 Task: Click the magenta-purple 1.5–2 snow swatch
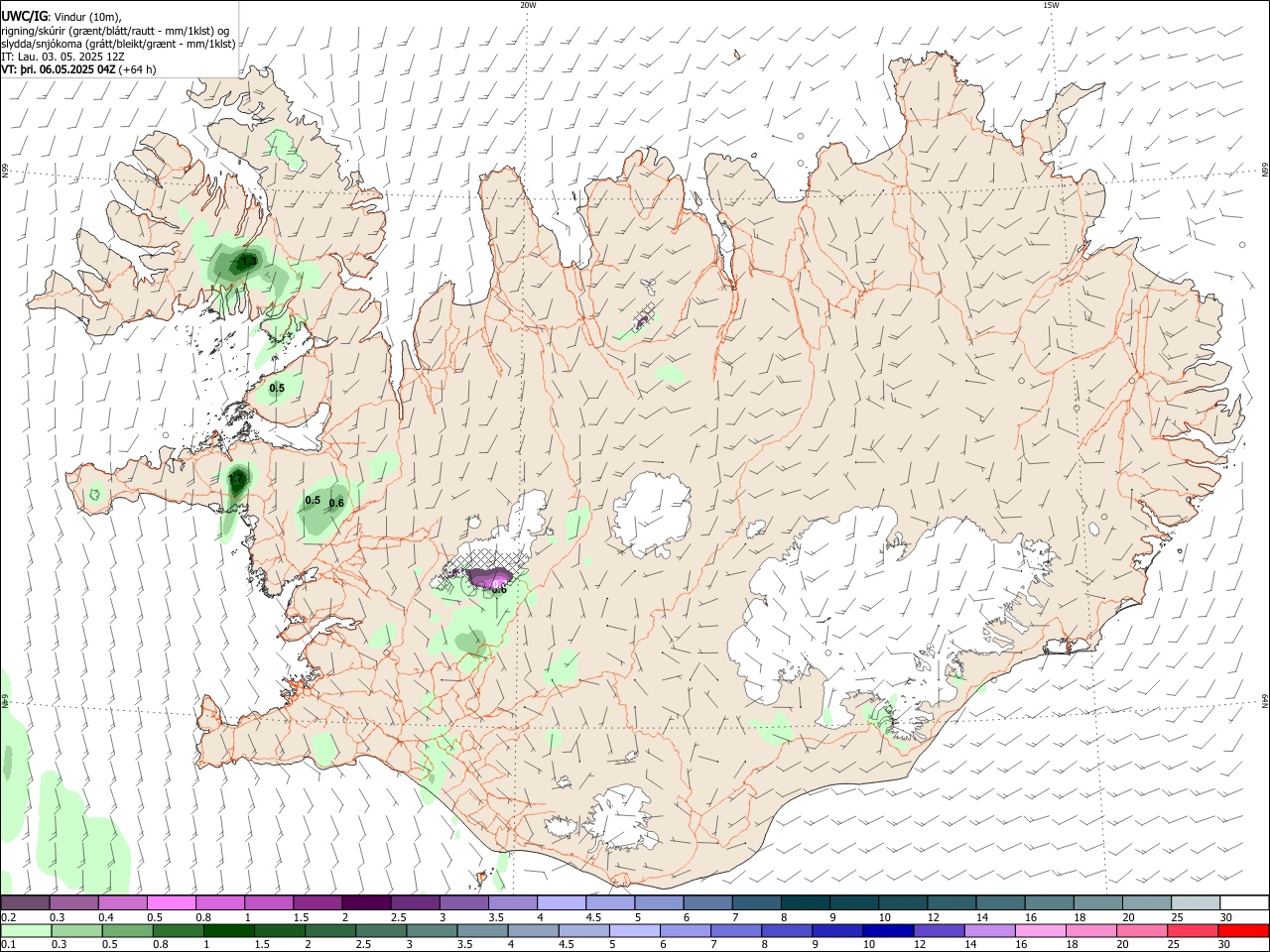coord(318,903)
